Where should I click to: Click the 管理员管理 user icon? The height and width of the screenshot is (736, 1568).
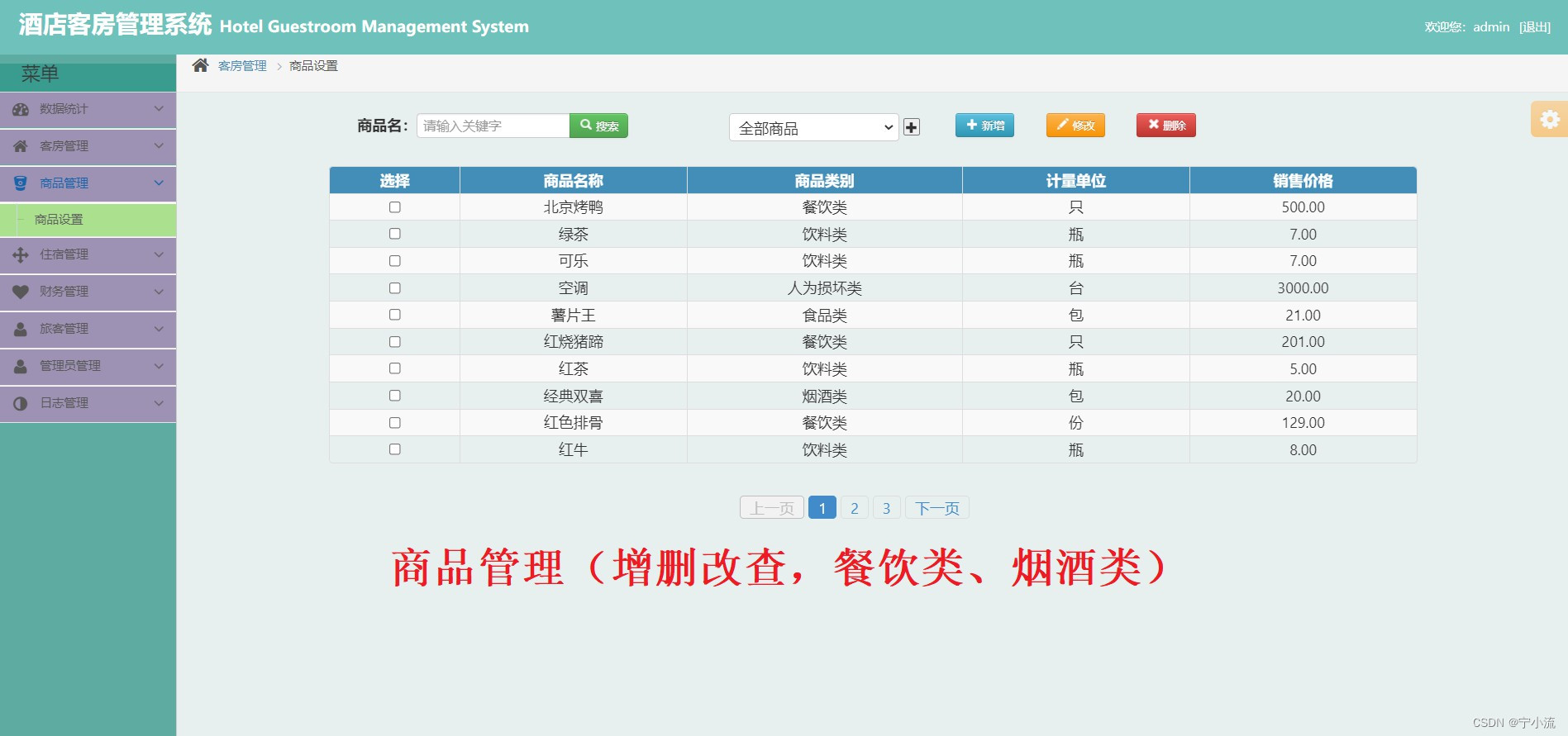pos(21,366)
